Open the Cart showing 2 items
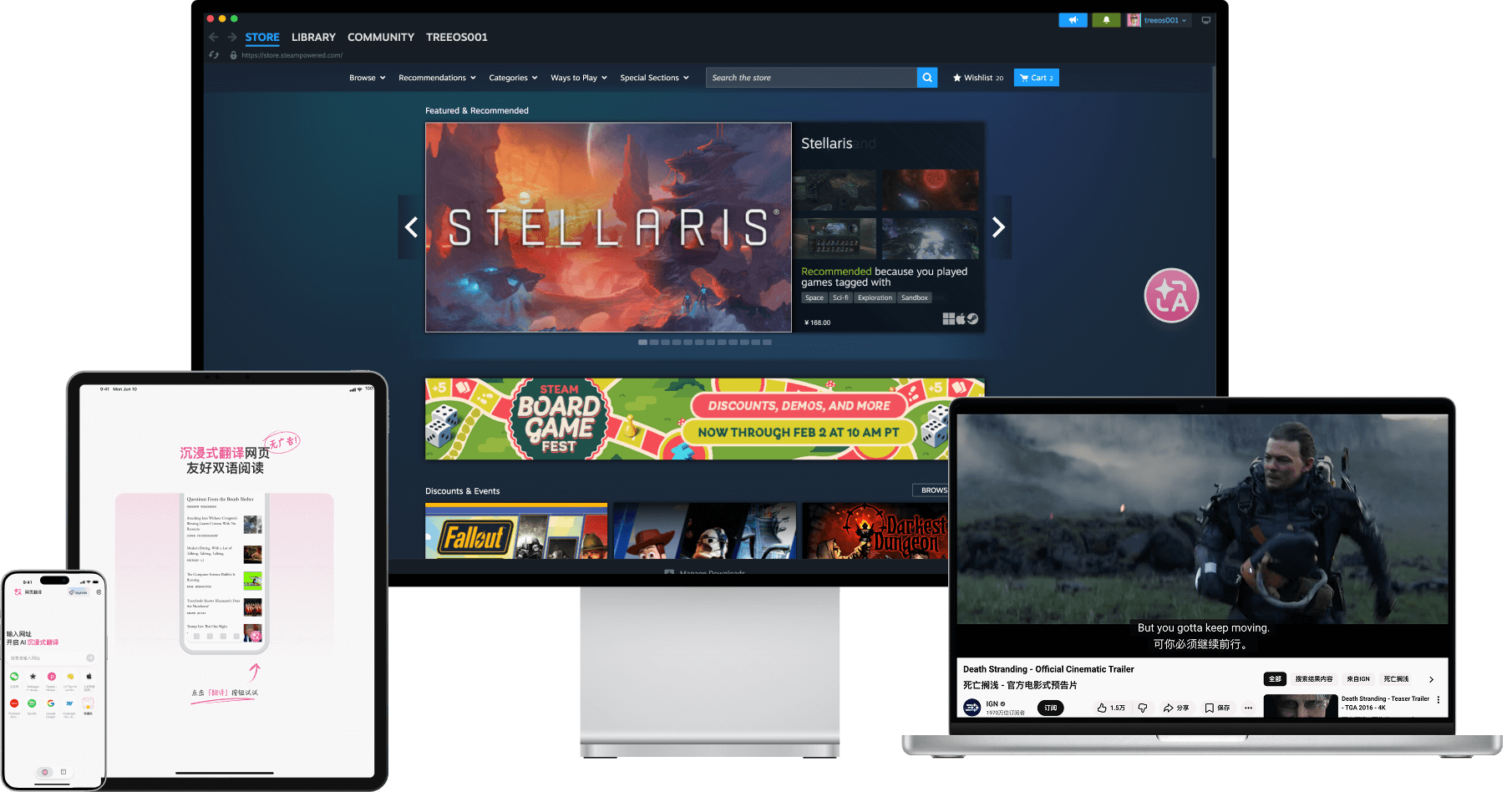 pyautogui.click(x=1036, y=77)
